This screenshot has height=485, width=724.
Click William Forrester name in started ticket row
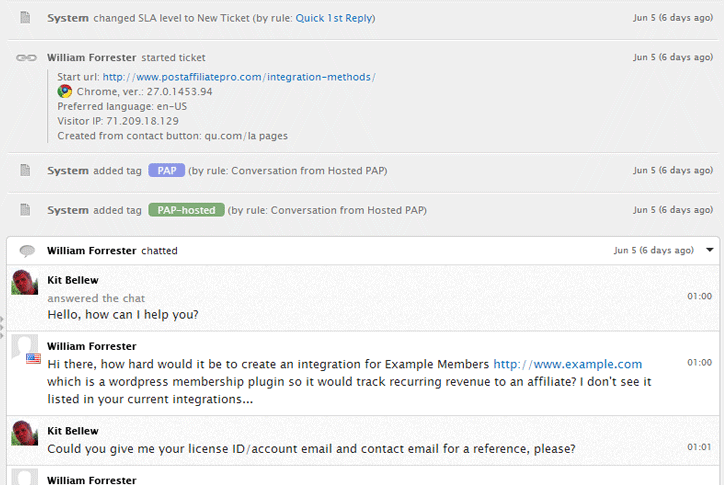tap(91, 58)
